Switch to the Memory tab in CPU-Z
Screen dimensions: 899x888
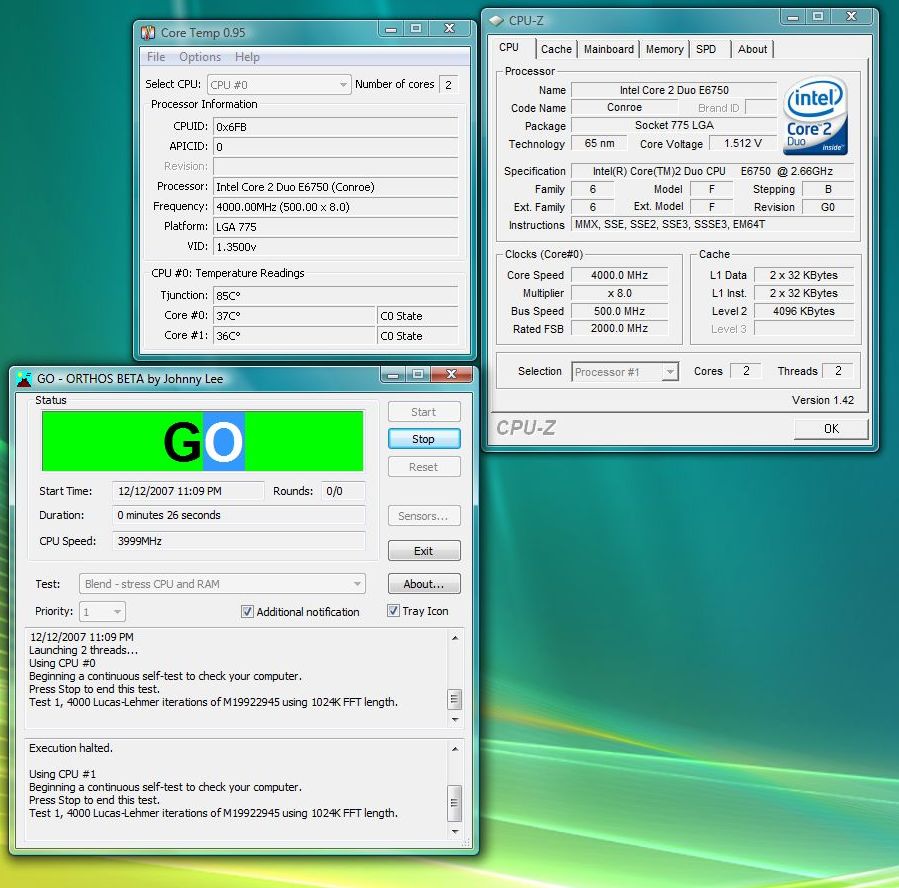665,49
